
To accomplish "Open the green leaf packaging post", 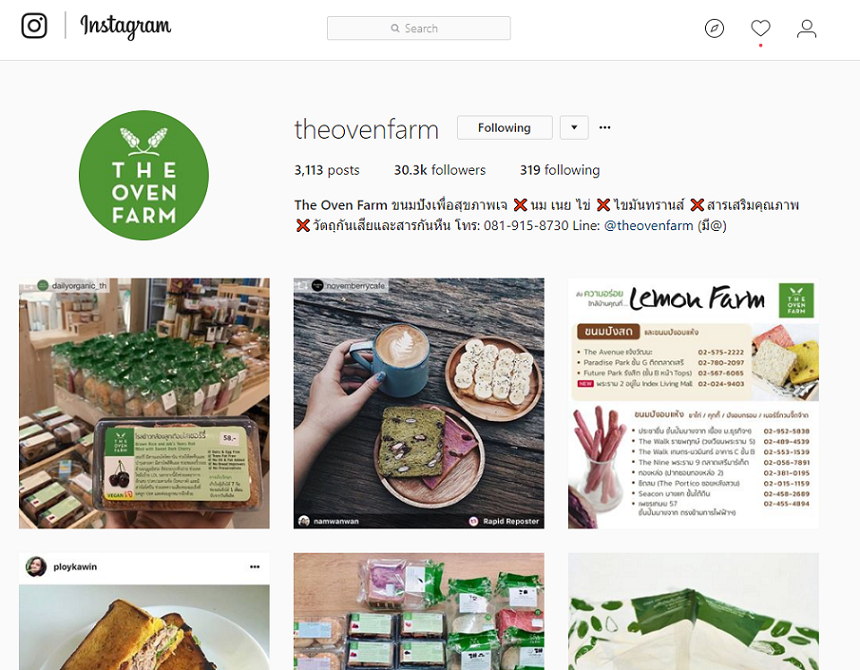I will (x=693, y=611).
